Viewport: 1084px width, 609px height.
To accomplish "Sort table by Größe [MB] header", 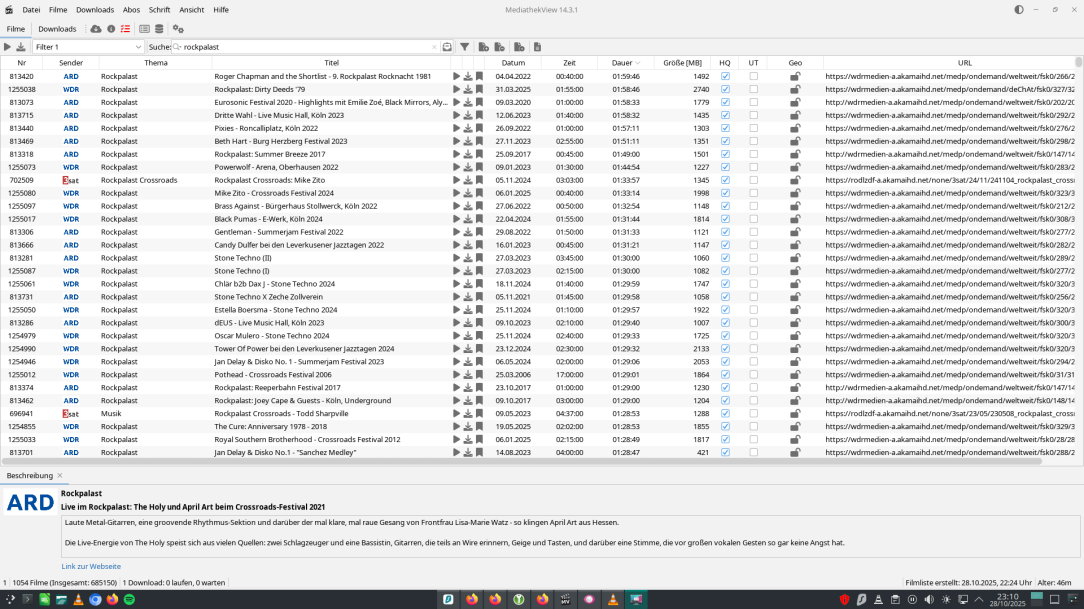I will pyautogui.click(x=682, y=63).
